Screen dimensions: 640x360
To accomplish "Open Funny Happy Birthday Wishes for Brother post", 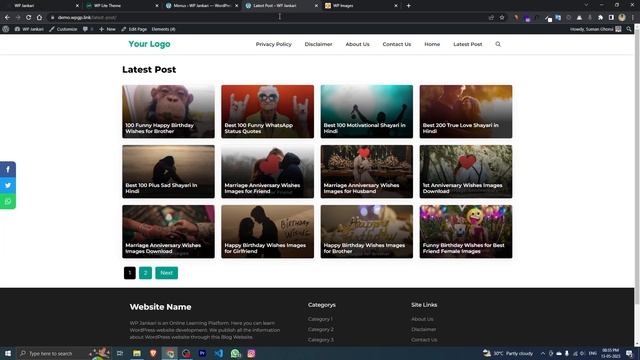I will tap(168, 111).
